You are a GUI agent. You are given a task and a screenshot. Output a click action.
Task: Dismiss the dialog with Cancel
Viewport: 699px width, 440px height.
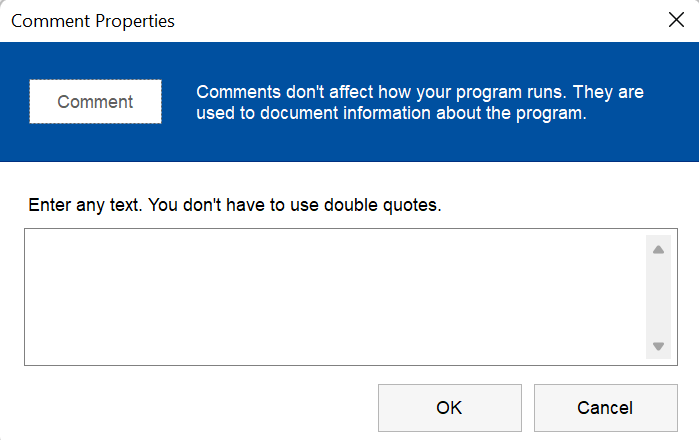(x=606, y=408)
